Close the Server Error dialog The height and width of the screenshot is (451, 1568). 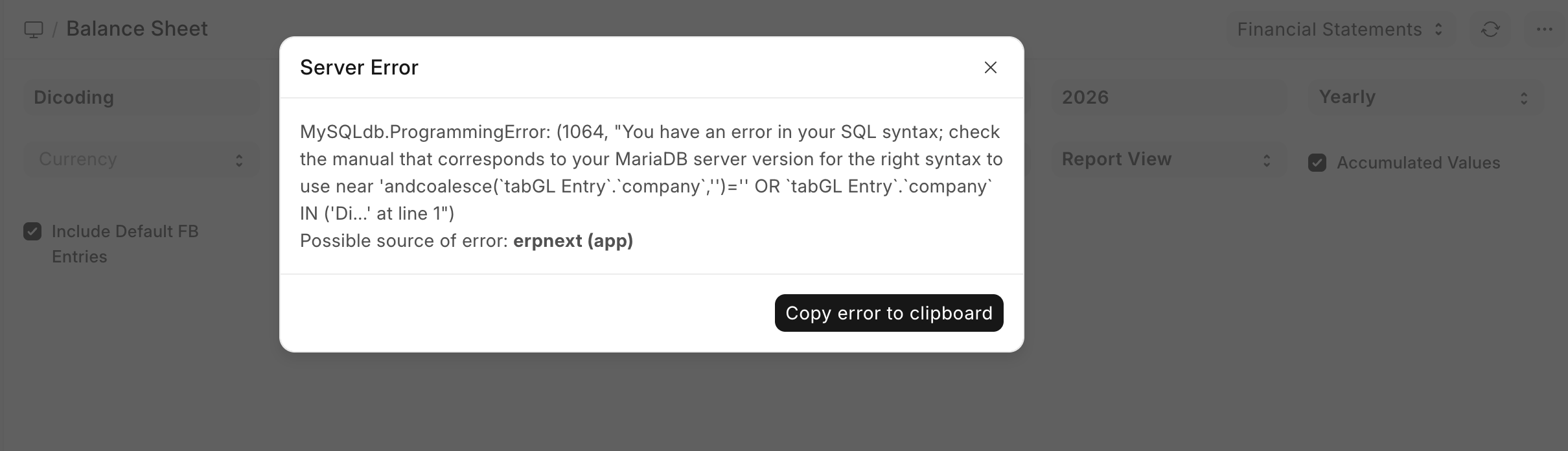pyautogui.click(x=990, y=67)
